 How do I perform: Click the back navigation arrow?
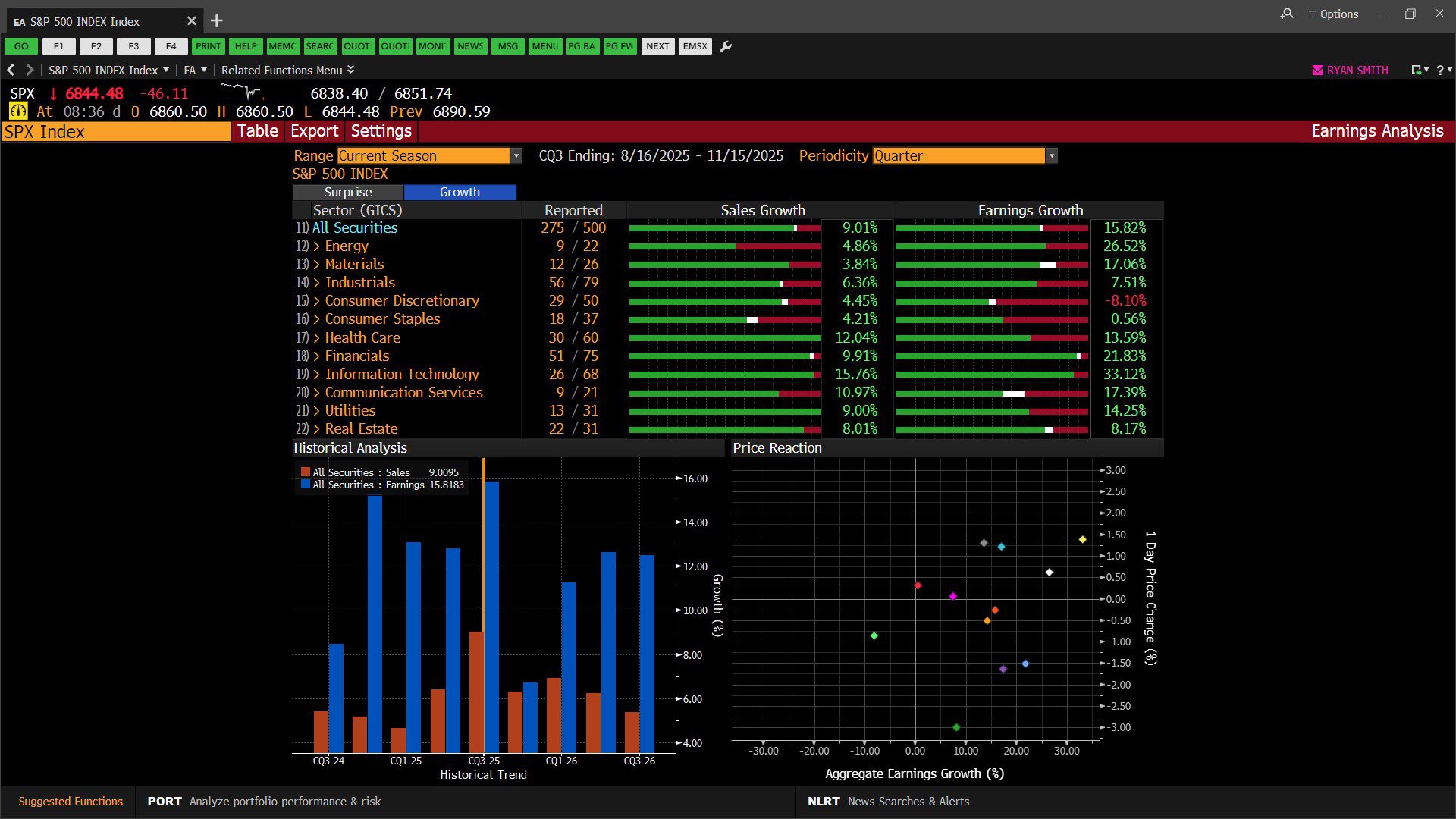pyautogui.click(x=11, y=70)
